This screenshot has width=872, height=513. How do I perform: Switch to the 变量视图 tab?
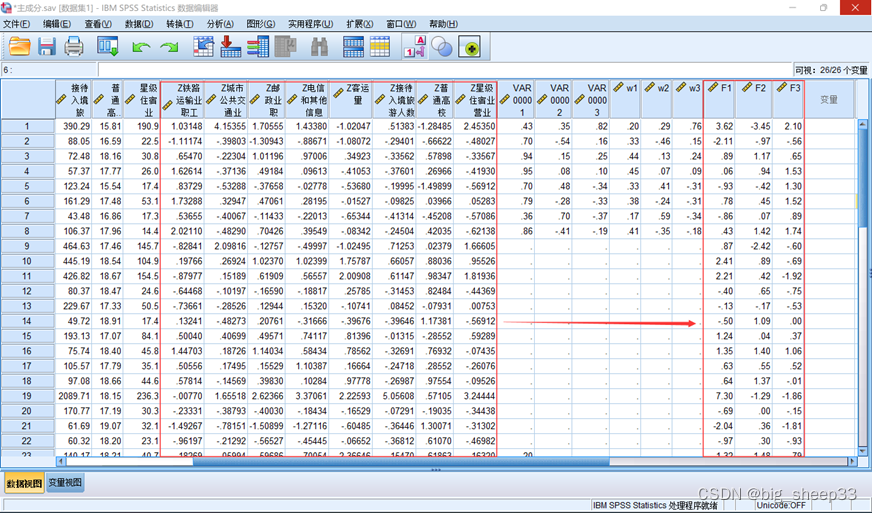click(66, 483)
